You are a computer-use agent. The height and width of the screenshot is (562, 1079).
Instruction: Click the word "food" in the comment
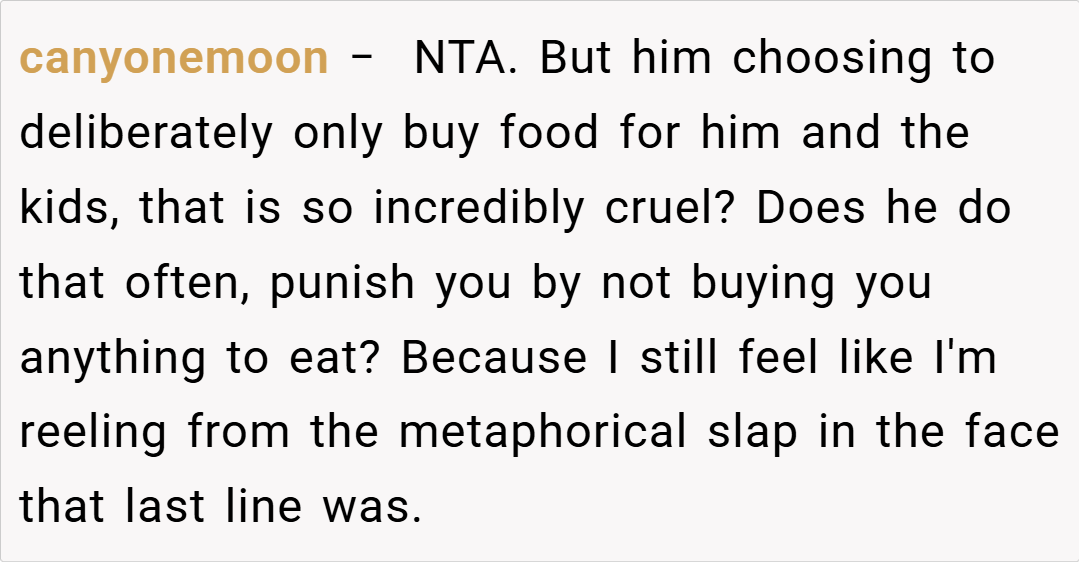(x=549, y=134)
